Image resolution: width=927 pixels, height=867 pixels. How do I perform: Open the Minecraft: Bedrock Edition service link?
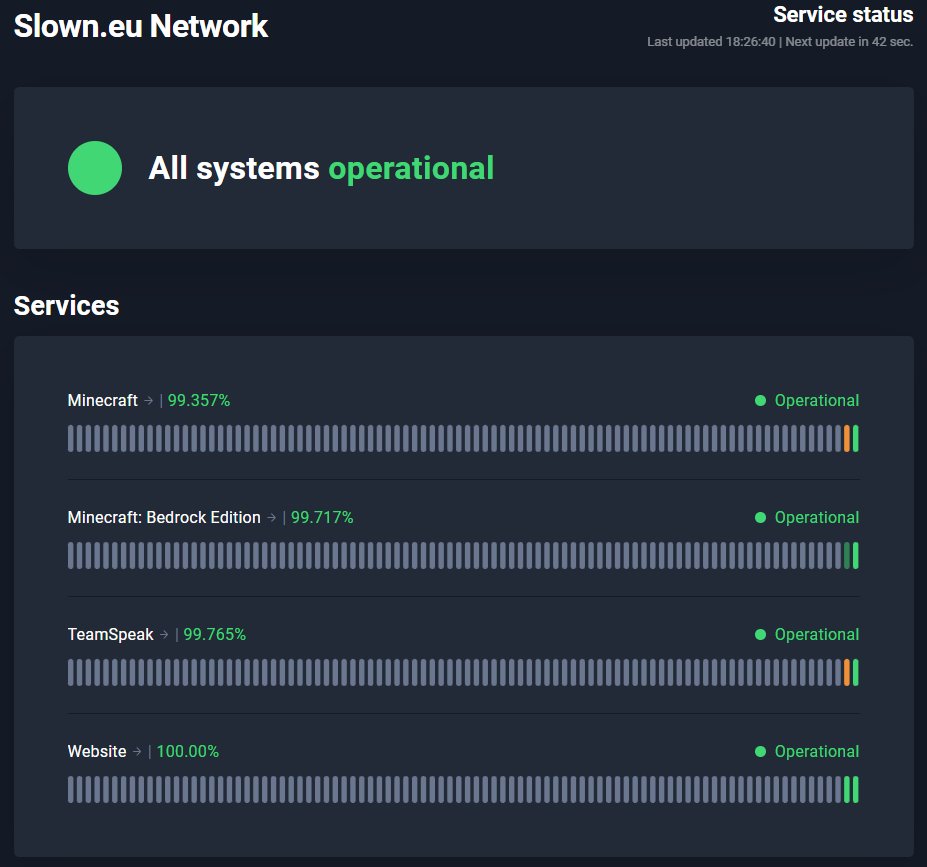point(164,517)
